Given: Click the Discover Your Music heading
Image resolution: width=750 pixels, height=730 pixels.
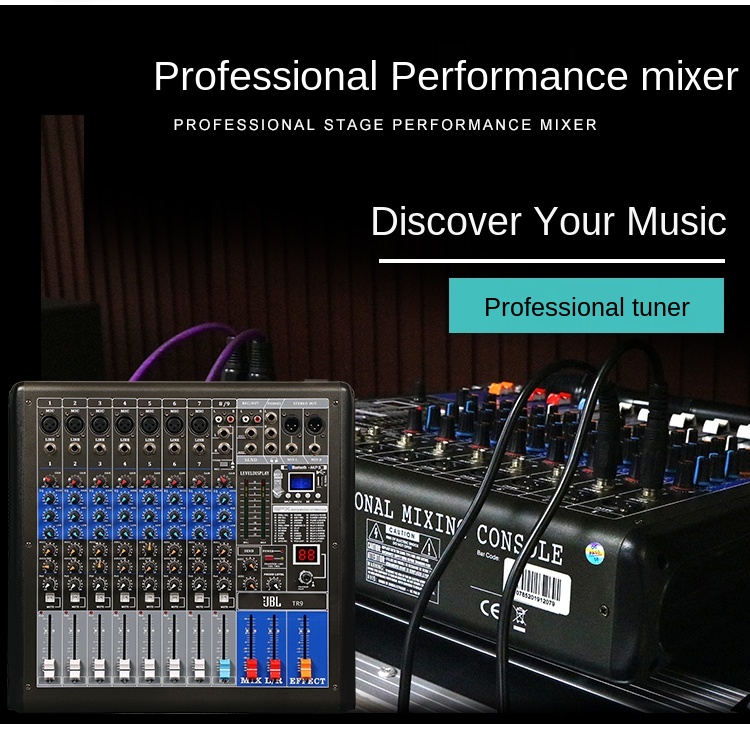Looking at the screenshot, I should pos(548,221).
